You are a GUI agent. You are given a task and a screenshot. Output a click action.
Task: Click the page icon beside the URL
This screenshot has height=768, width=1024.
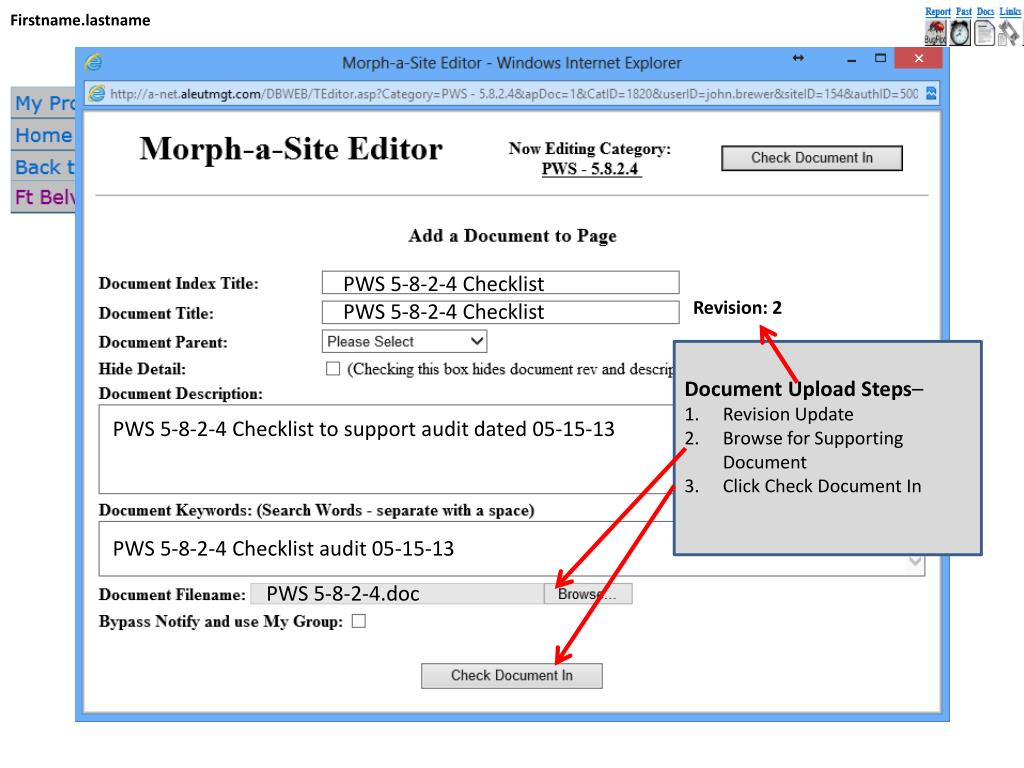pyautogui.click(x=97, y=93)
